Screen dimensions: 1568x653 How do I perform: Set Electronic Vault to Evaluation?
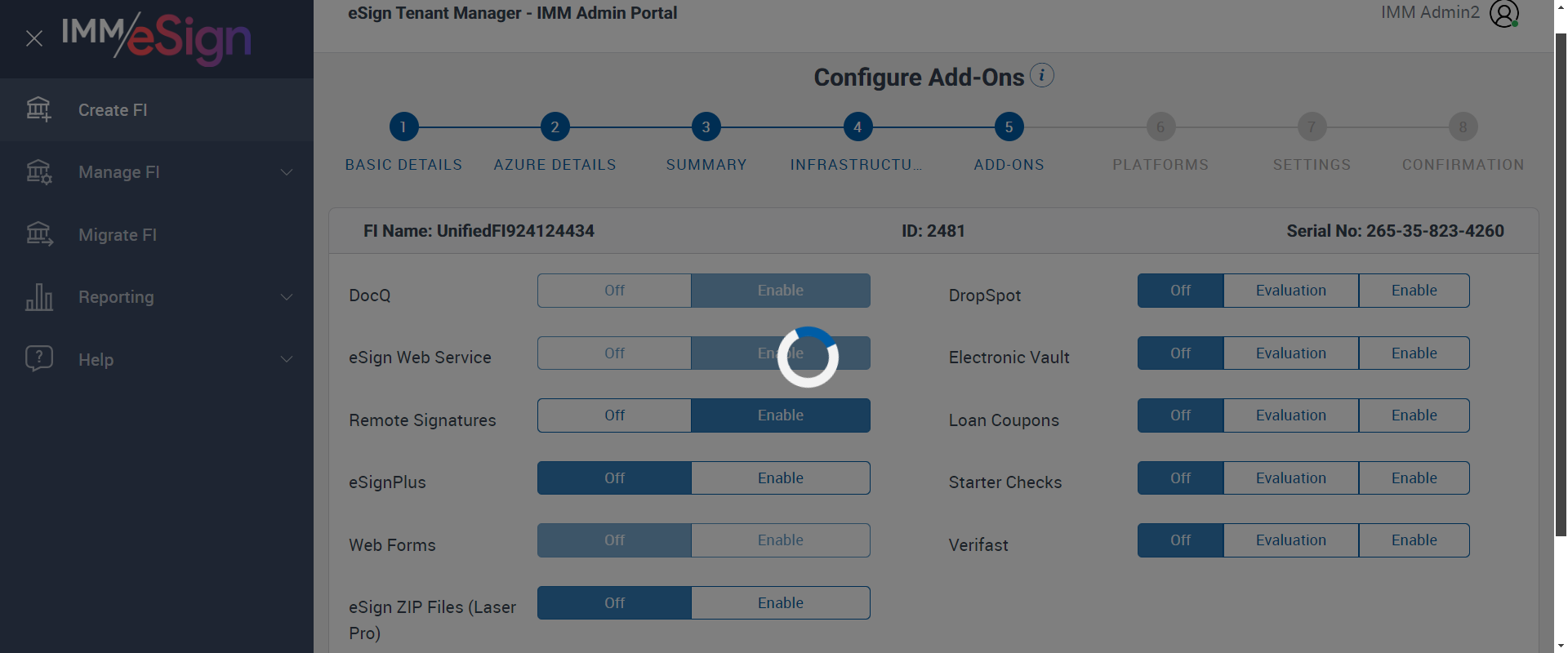point(1291,353)
